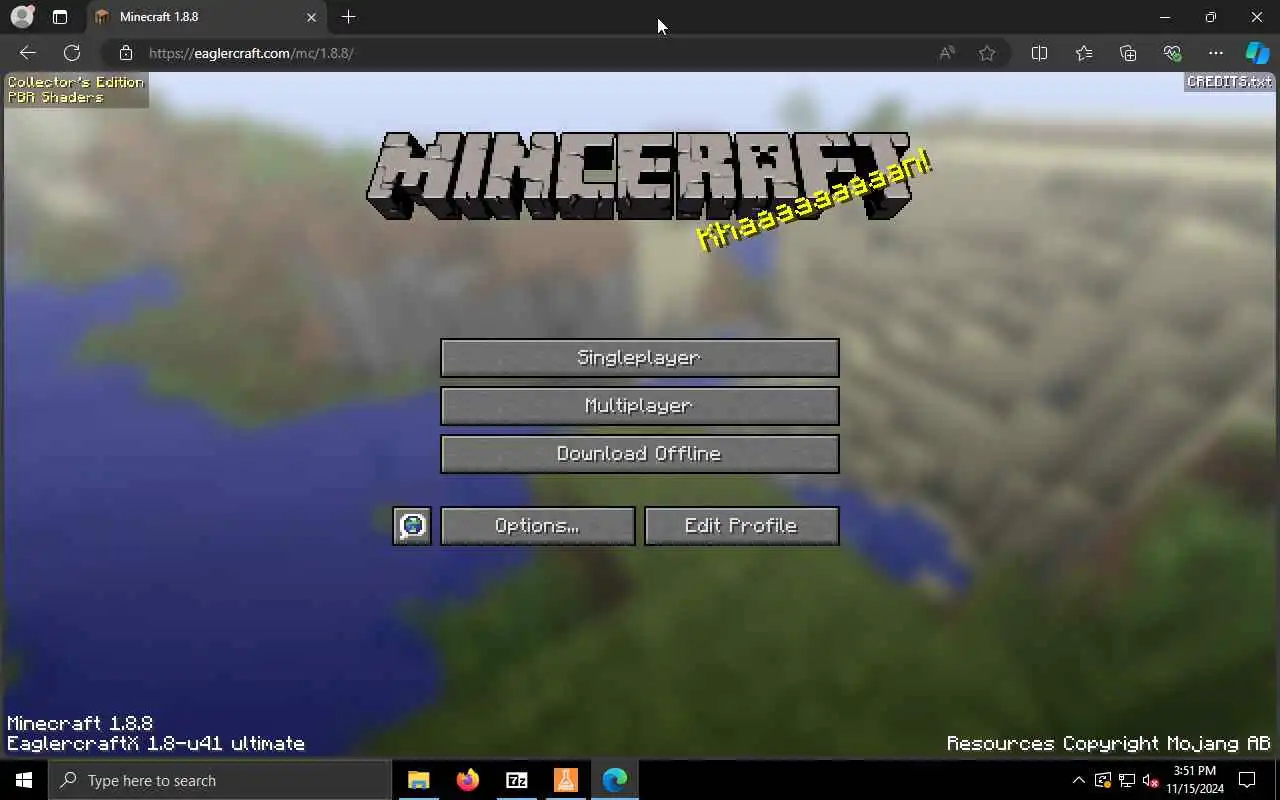This screenshot has height=800, width=1280.
Task: Open File Explorer from the taskbar
Action: coord(419,780)
